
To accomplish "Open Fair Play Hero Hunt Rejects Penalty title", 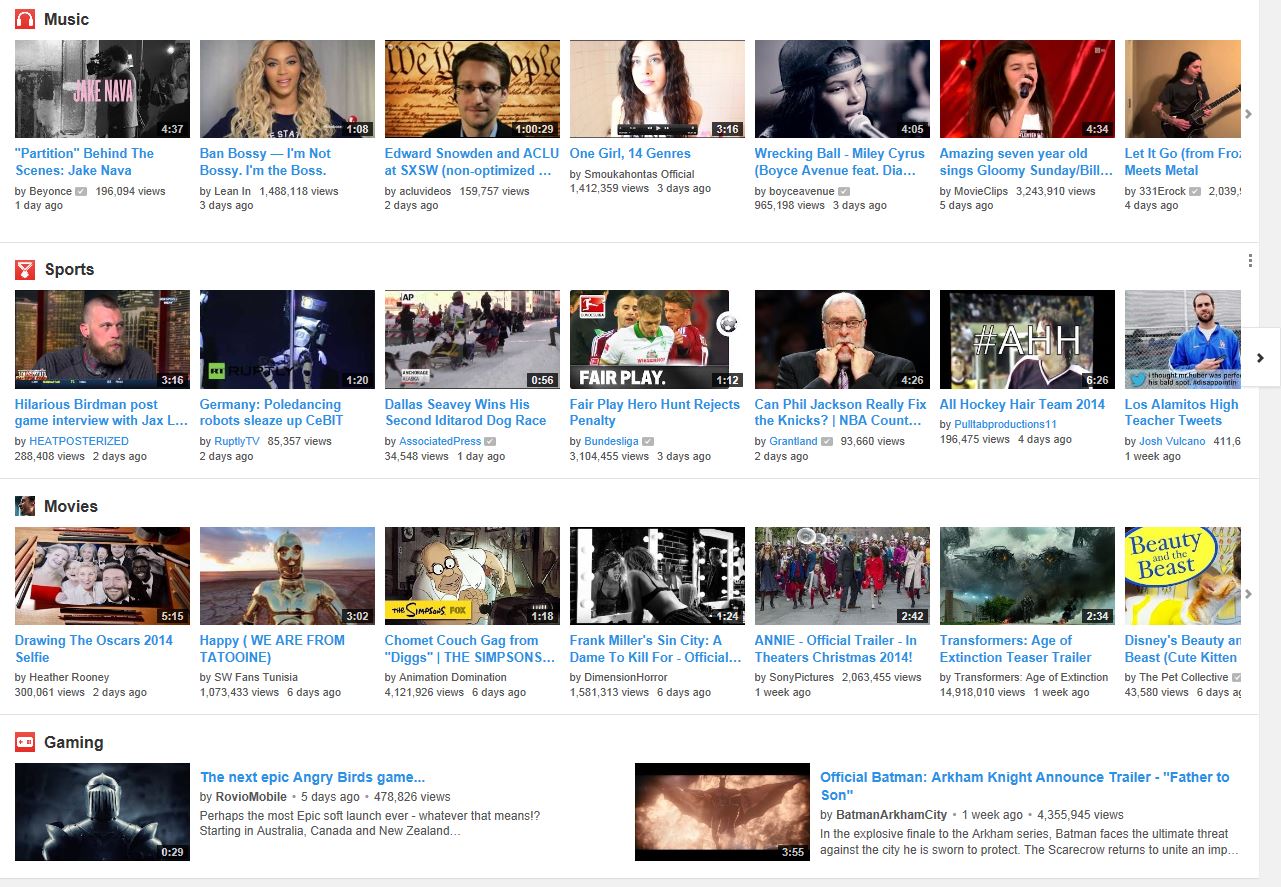I will click(655, 412).
